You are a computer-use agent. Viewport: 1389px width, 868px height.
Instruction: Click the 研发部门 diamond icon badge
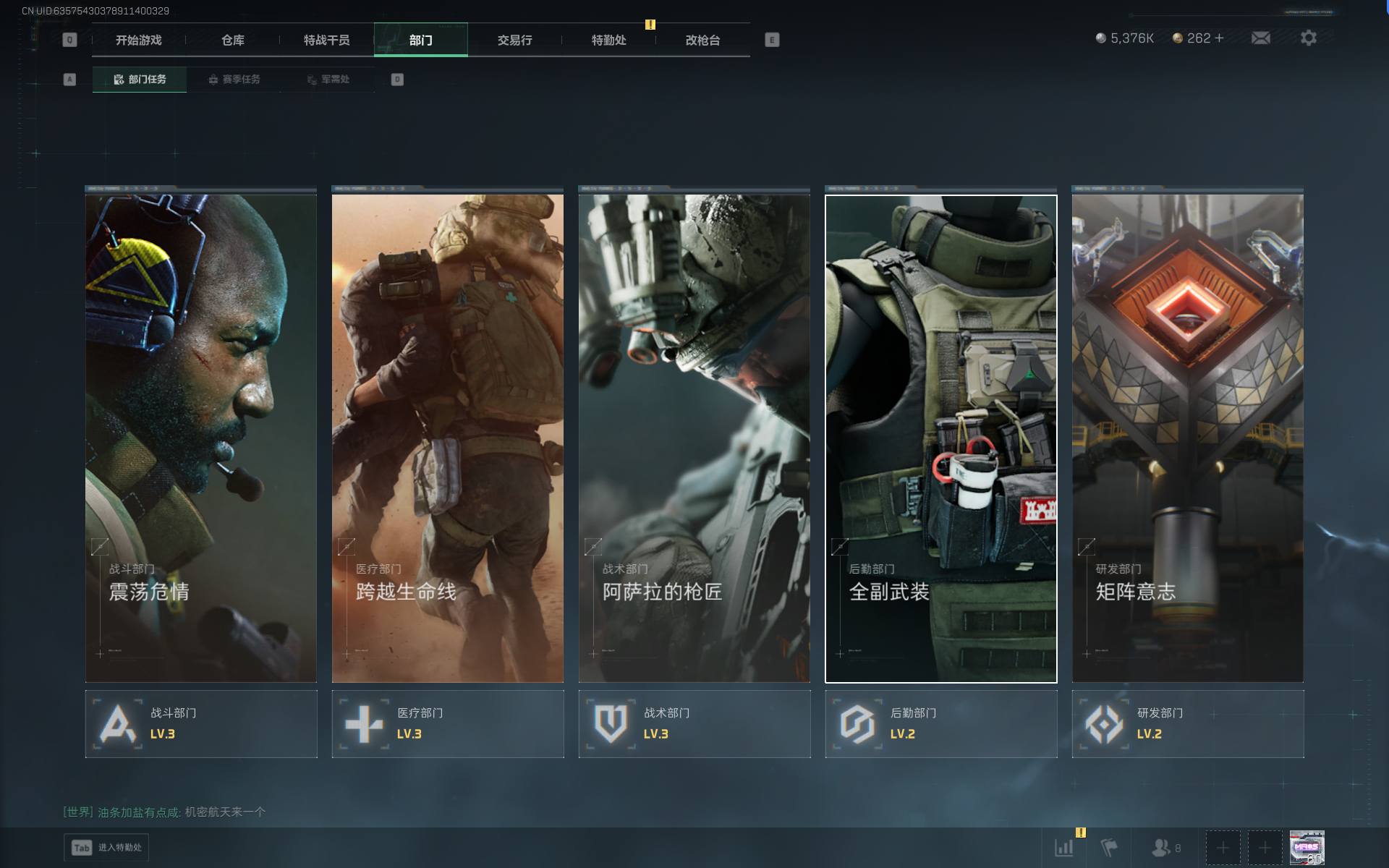[x=1104, y=723]
